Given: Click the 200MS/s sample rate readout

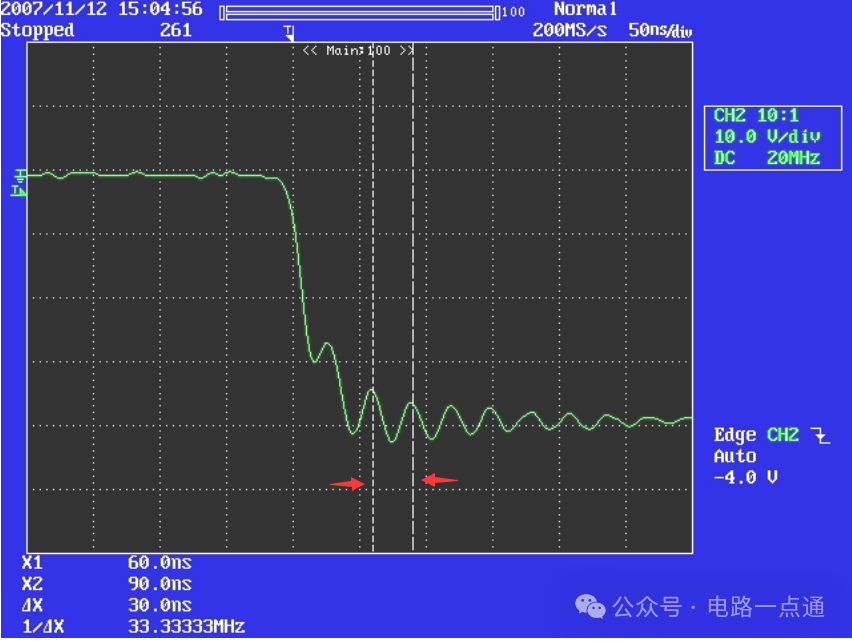Looking at the screenshot, I should click(569, 30).
